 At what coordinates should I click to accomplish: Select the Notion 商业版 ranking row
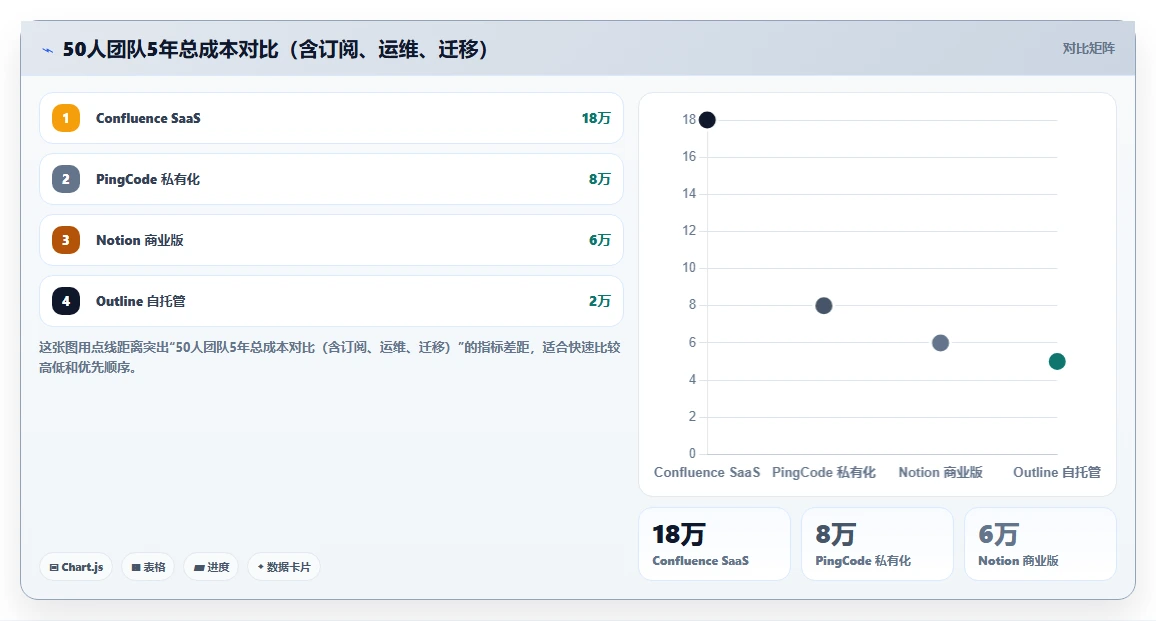coord(331,240)
